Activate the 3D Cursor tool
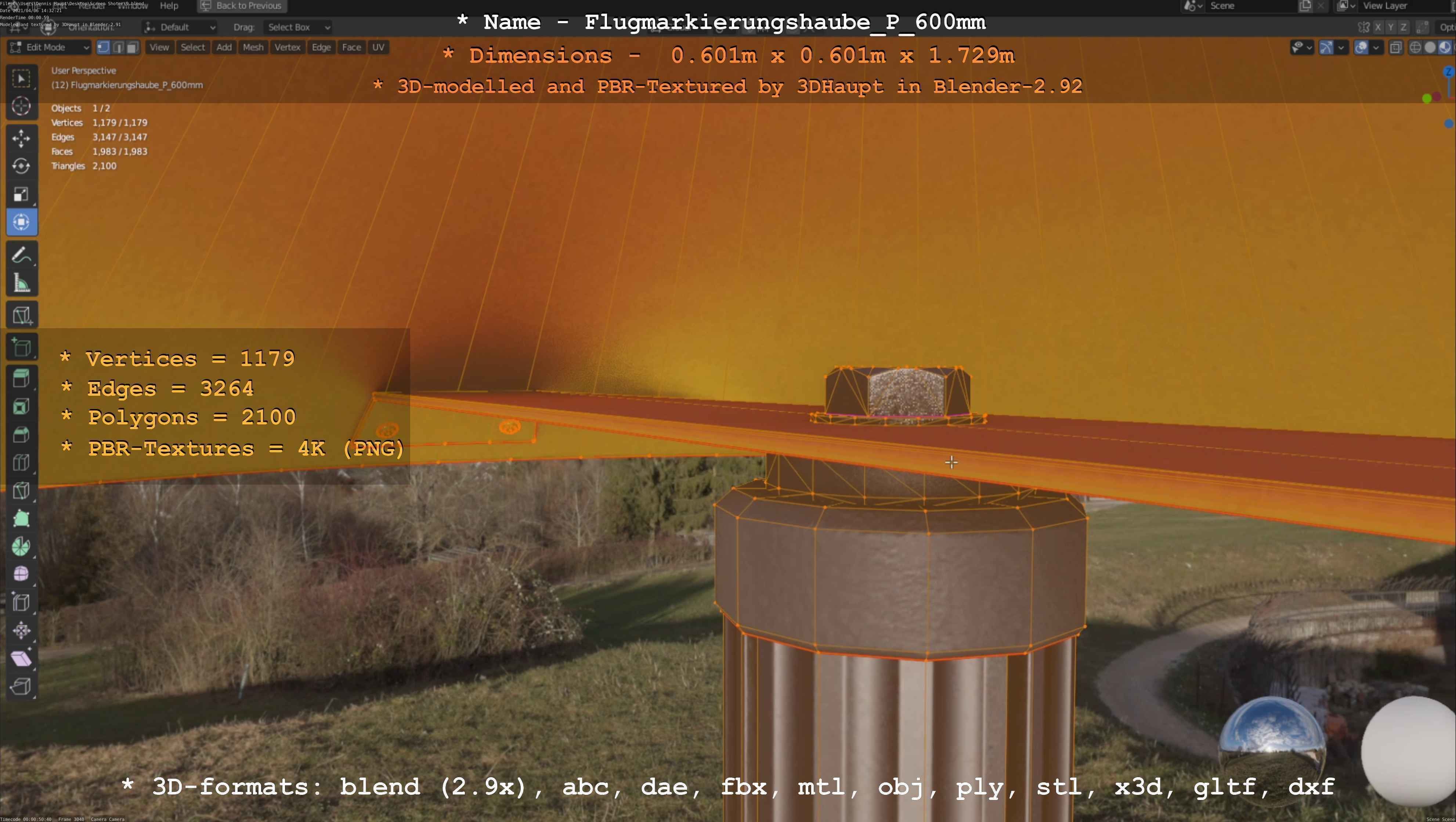 tap(21, 106)
